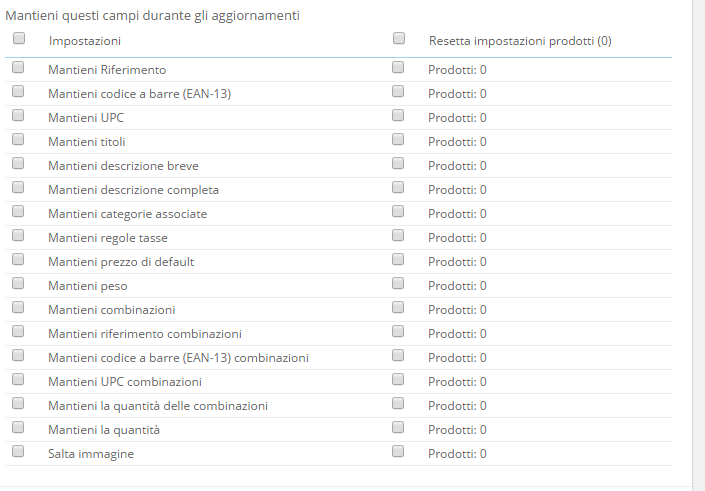Toggle the 'Salta immagine' checkbox
Image resolution: width=705 pixels, height=491 pixels.
point(18,452)
